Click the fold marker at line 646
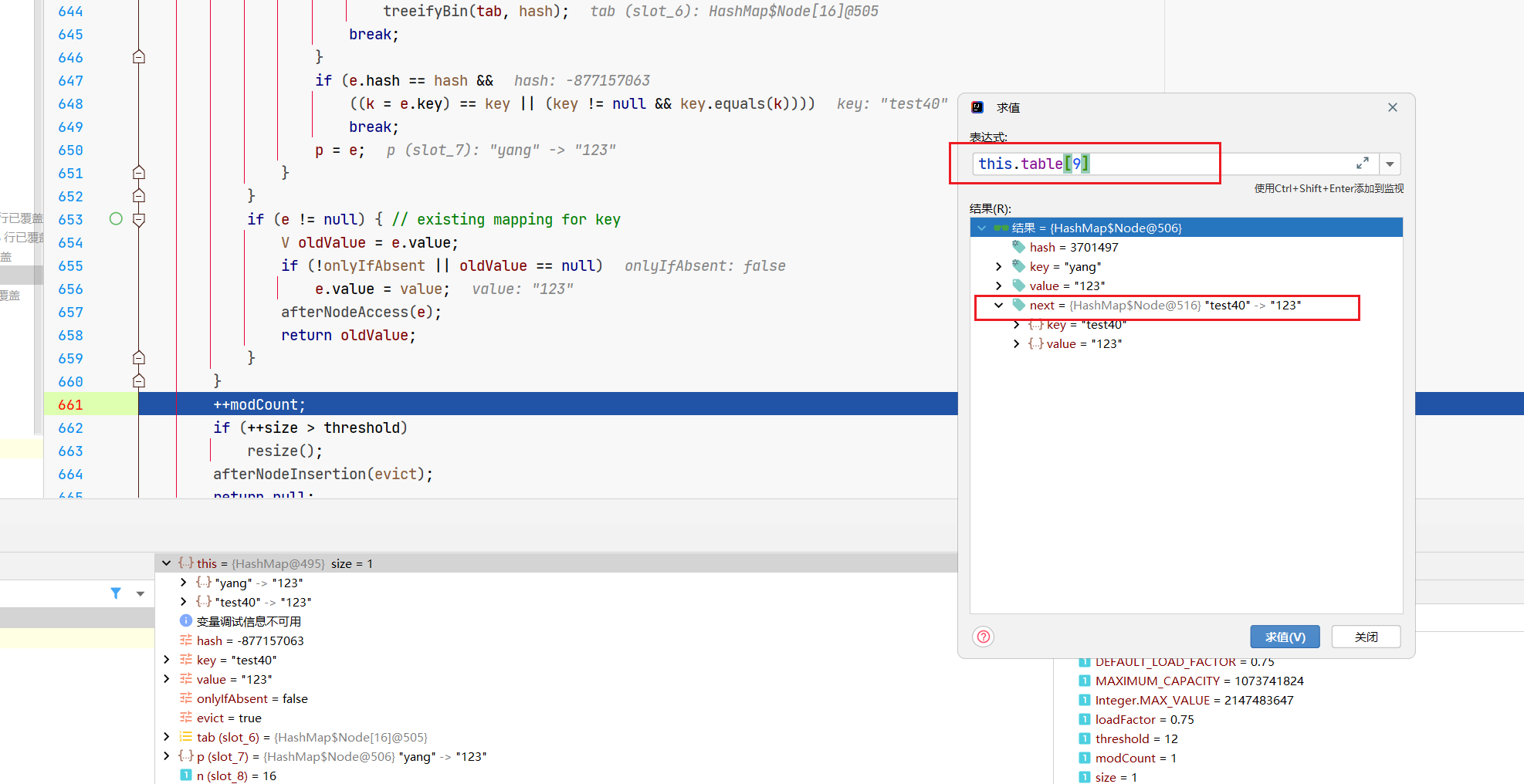 pyautogui.click(x=139, y=57)
